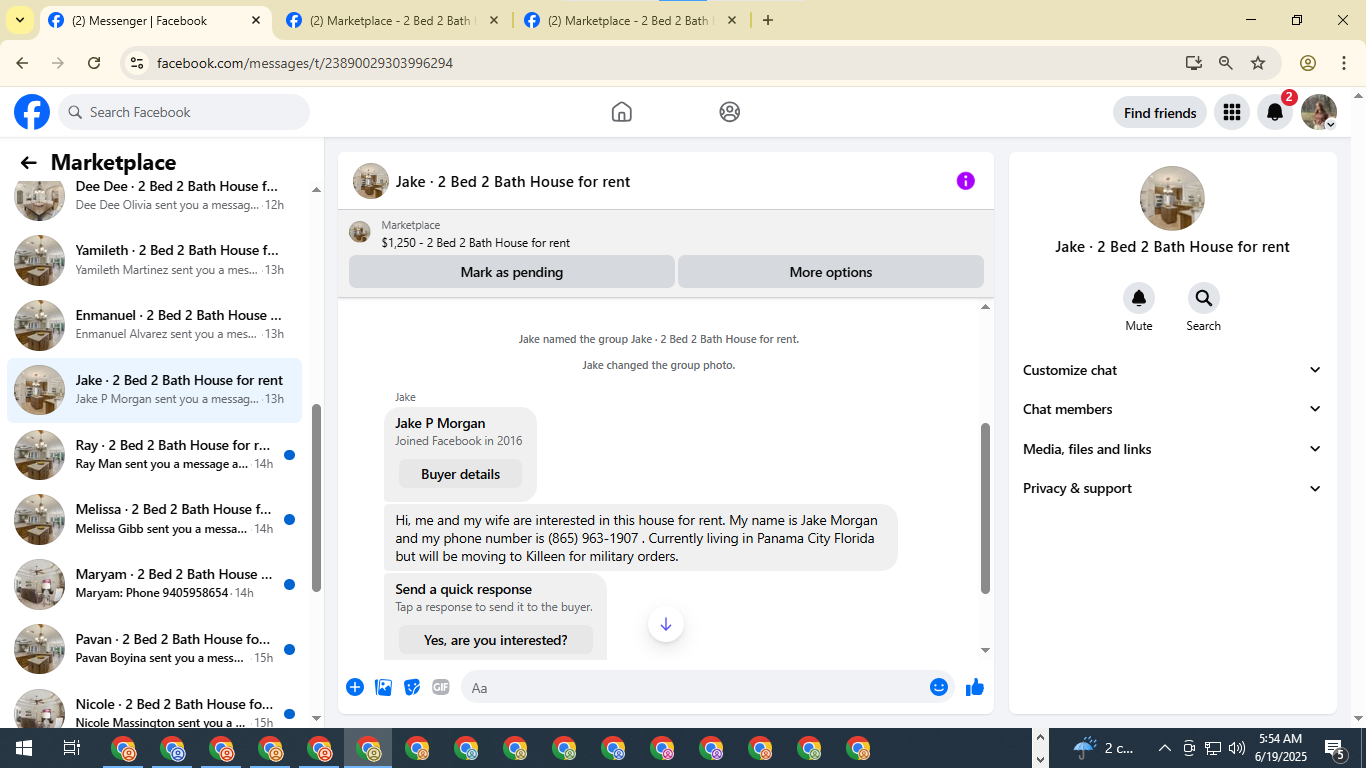Zoom controls magnifier icon in address bar
This screenshot has width=1366, height=768.
click(x=1226, y=63)
